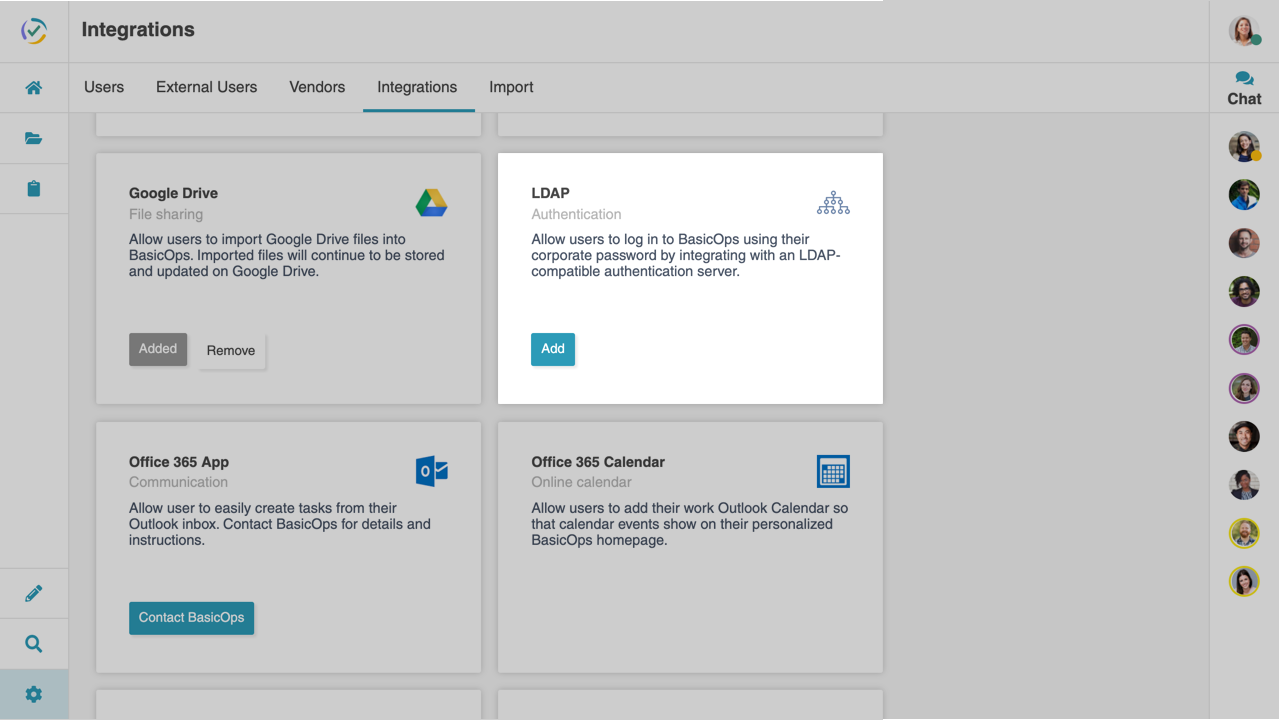The image size is (1279, 720).
Task: Open search with magnifier icon
Action: point(34,644)
